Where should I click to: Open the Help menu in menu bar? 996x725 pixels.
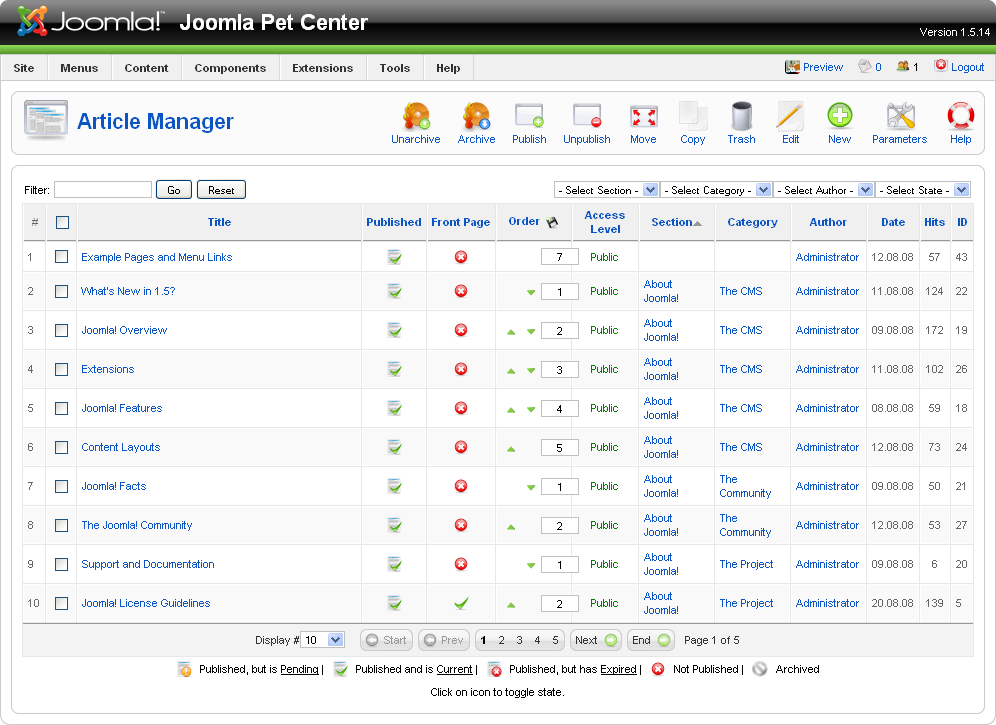[x=448, y=68]
